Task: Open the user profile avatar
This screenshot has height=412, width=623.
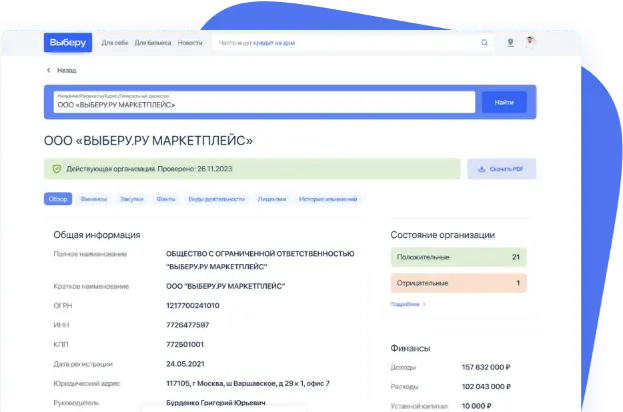Action: tap(530, 43)
